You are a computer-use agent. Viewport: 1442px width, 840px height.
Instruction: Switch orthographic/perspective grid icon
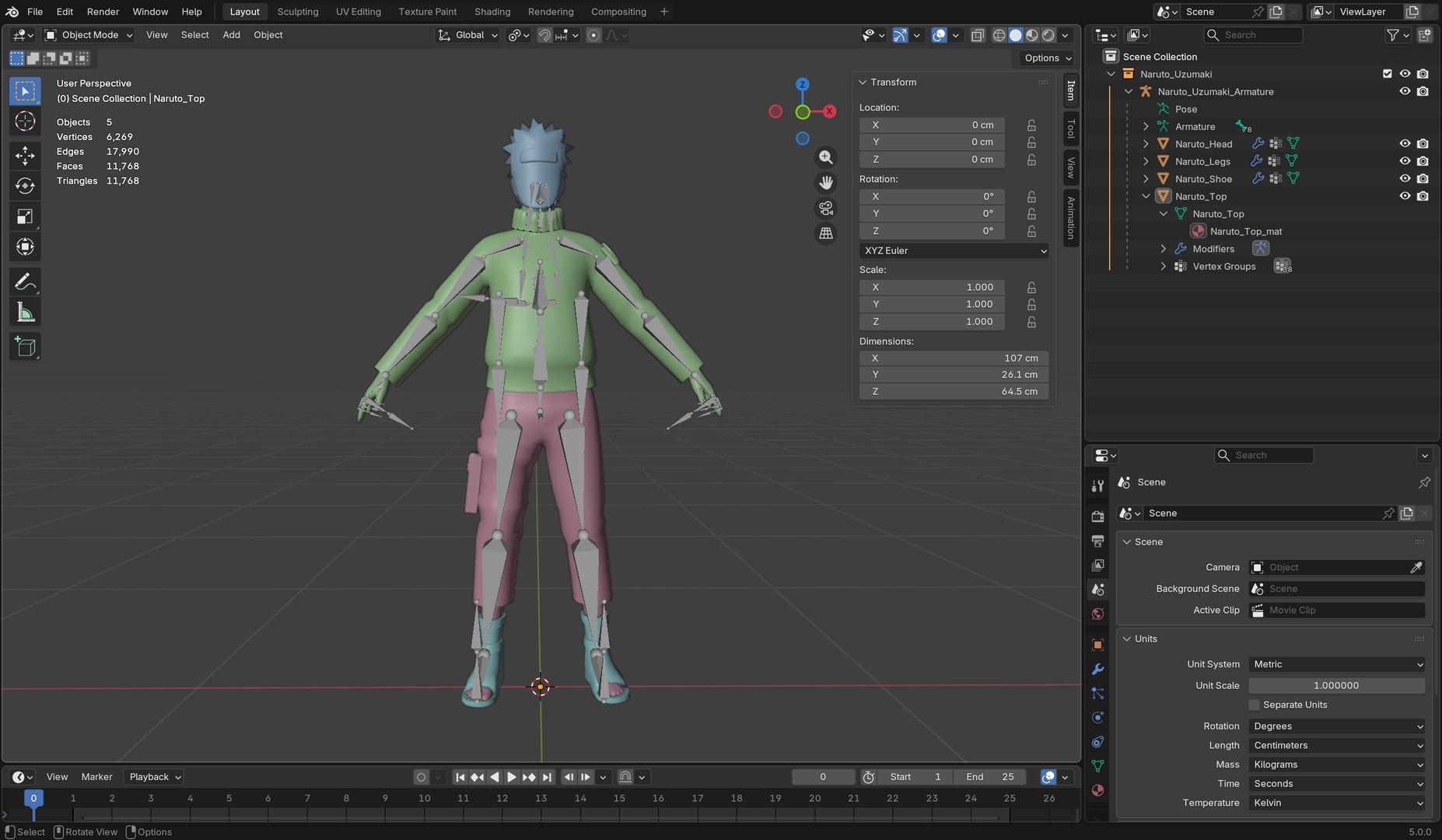pyautogui.click(x=825, y=233)
